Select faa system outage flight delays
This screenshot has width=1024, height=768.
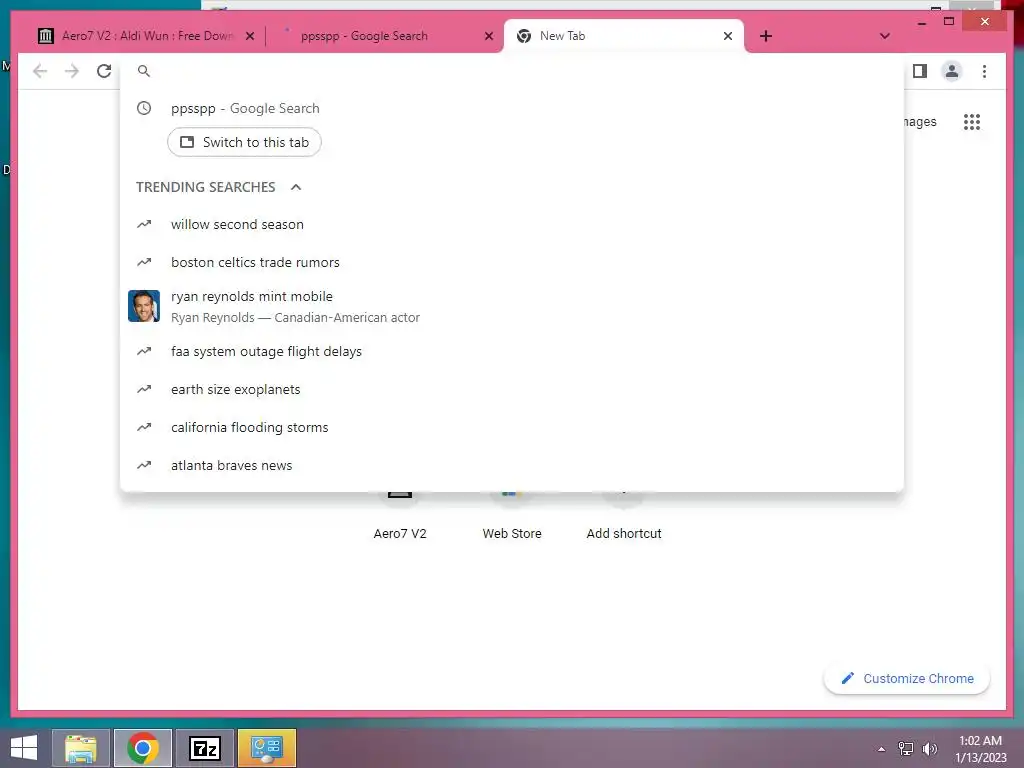(x=512, y=352)
